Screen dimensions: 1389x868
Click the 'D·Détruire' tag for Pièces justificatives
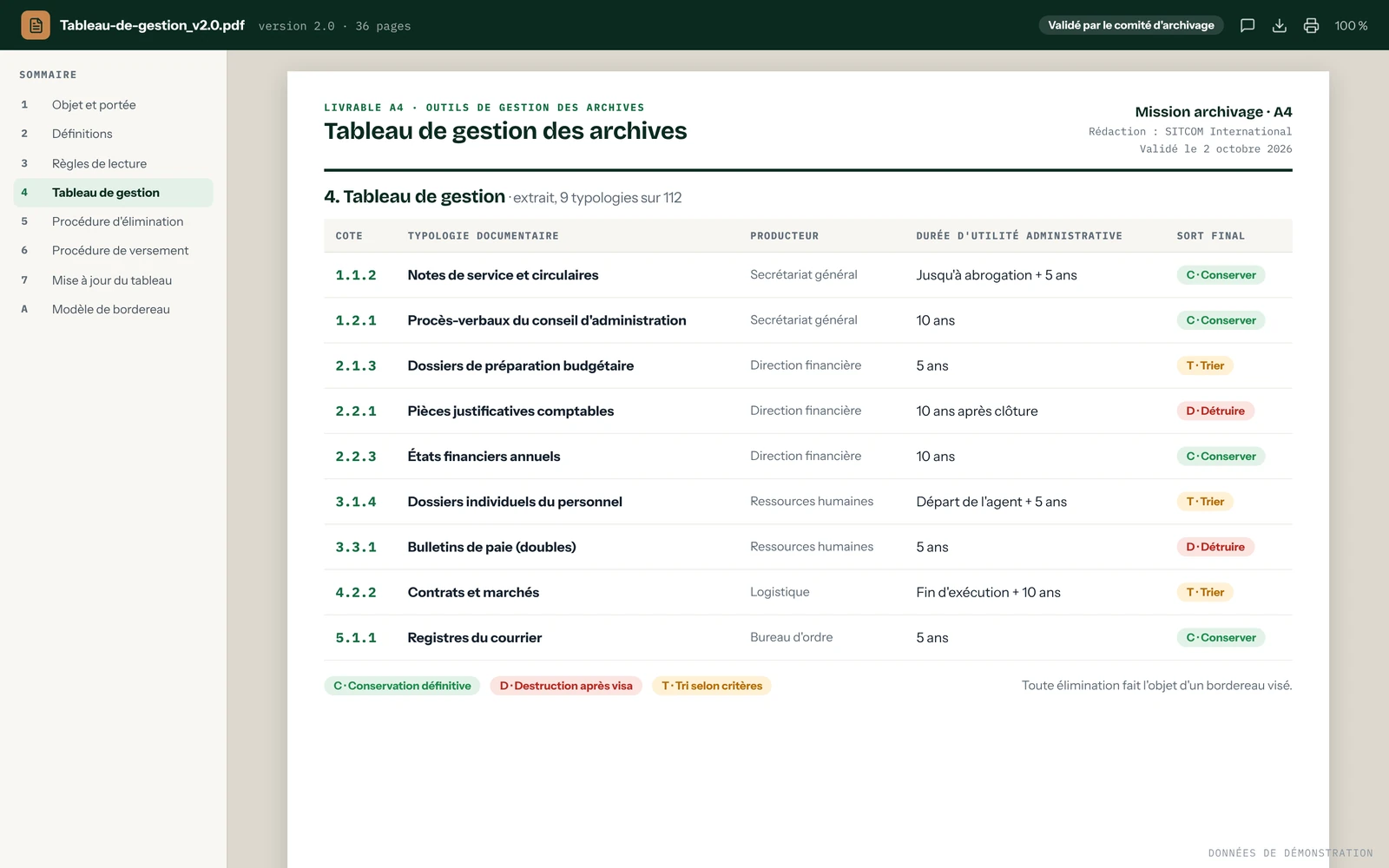pyautogui.click(x=1215, y=411)
